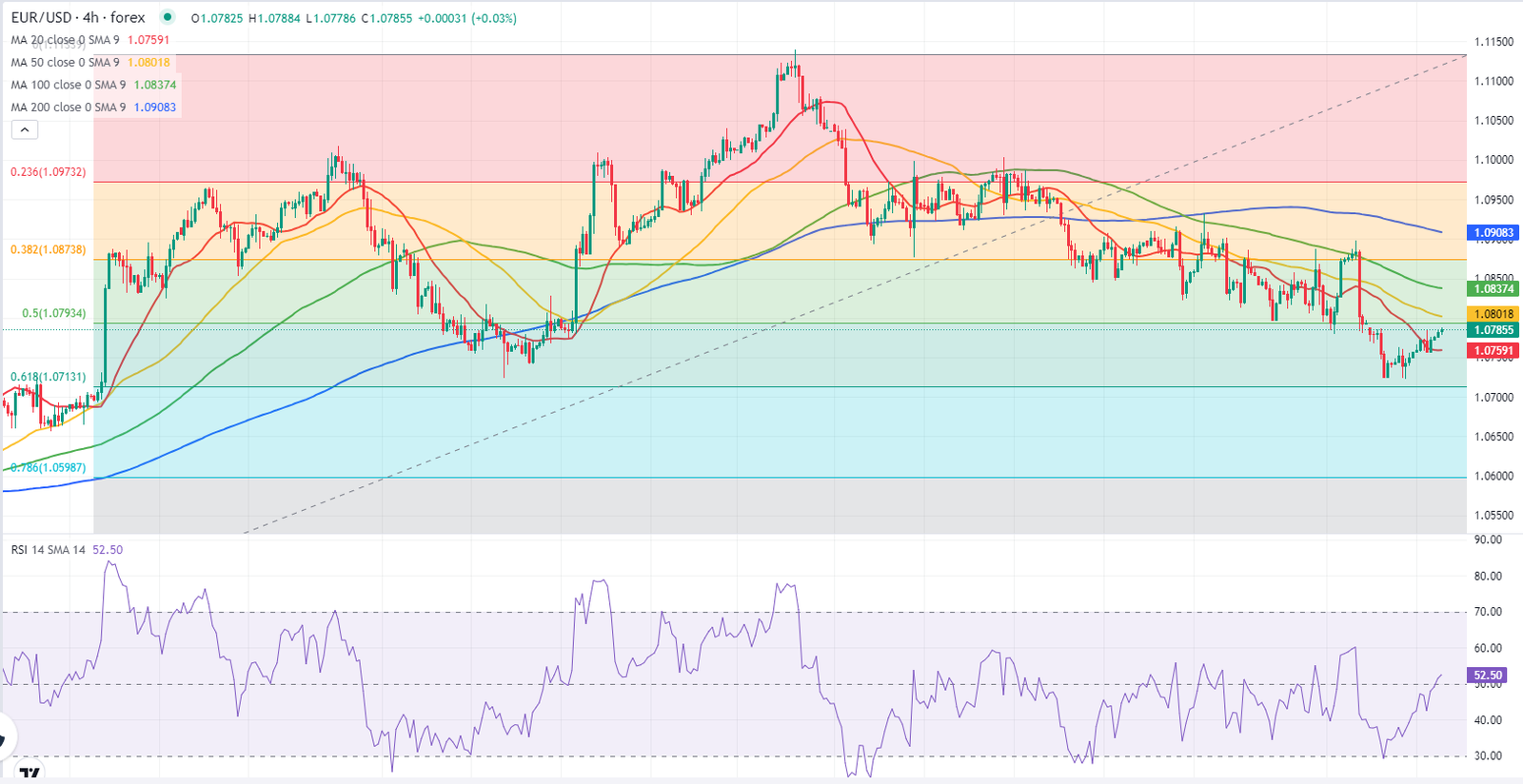Select the MA 50 indicator legend
The image size is (1523, 784).
(x=65, y=63)
